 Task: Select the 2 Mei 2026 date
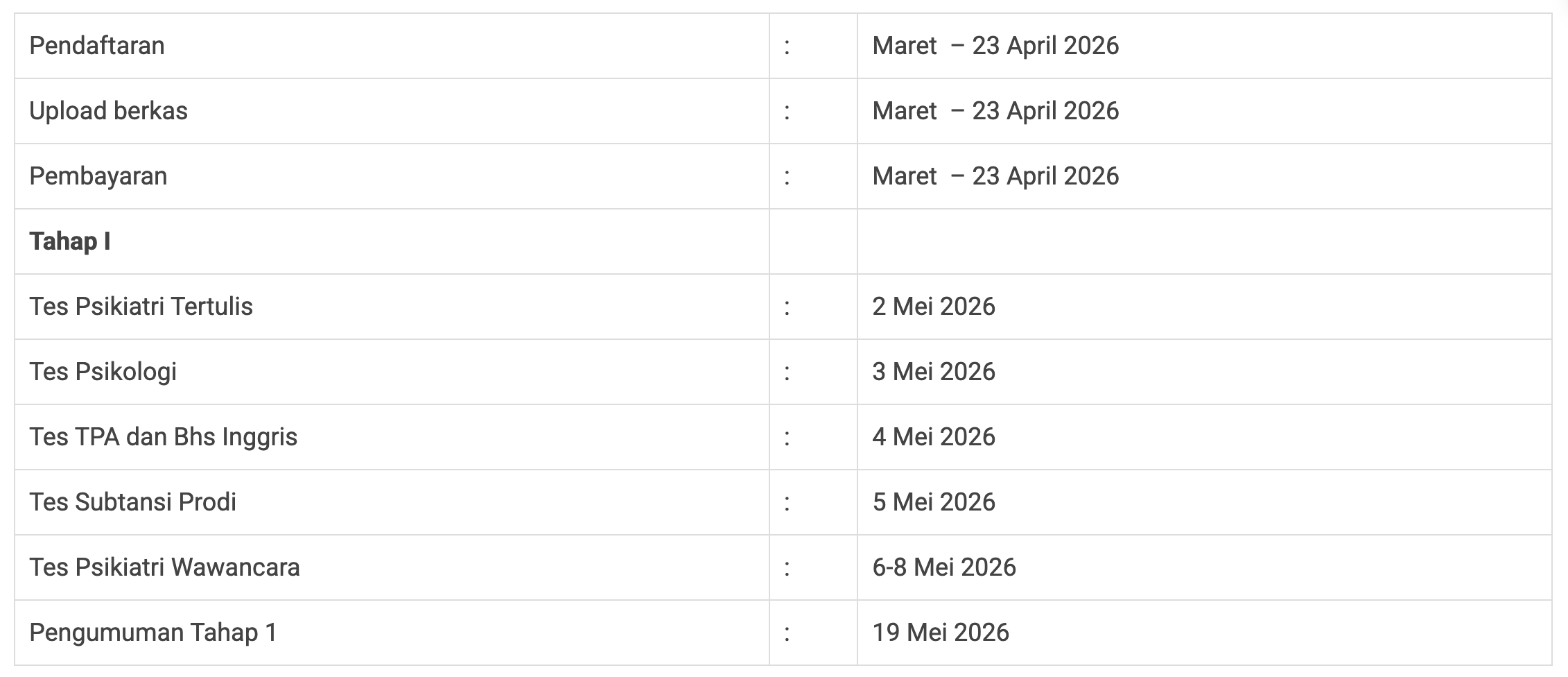(x=934, y=307)
